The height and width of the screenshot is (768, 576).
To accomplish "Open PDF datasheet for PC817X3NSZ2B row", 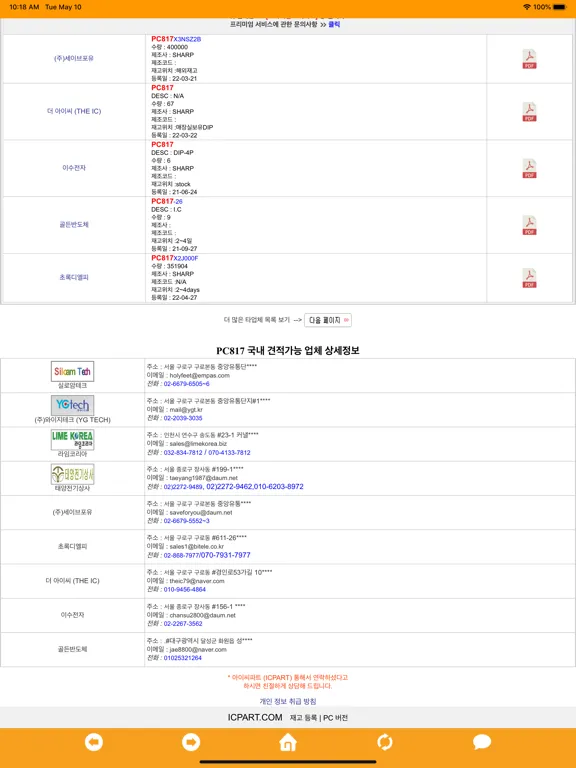I will pyautogui.click(x=529, y=59).
